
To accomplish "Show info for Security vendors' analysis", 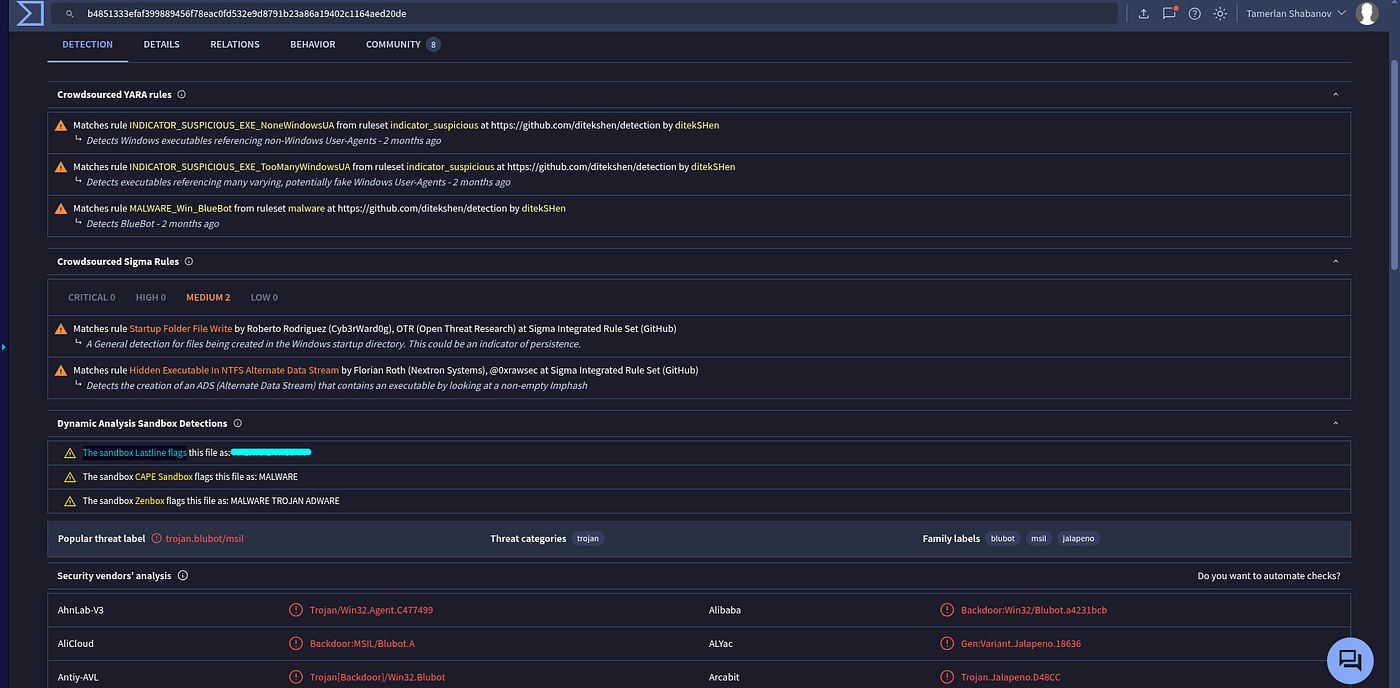I will coord(183,576).
